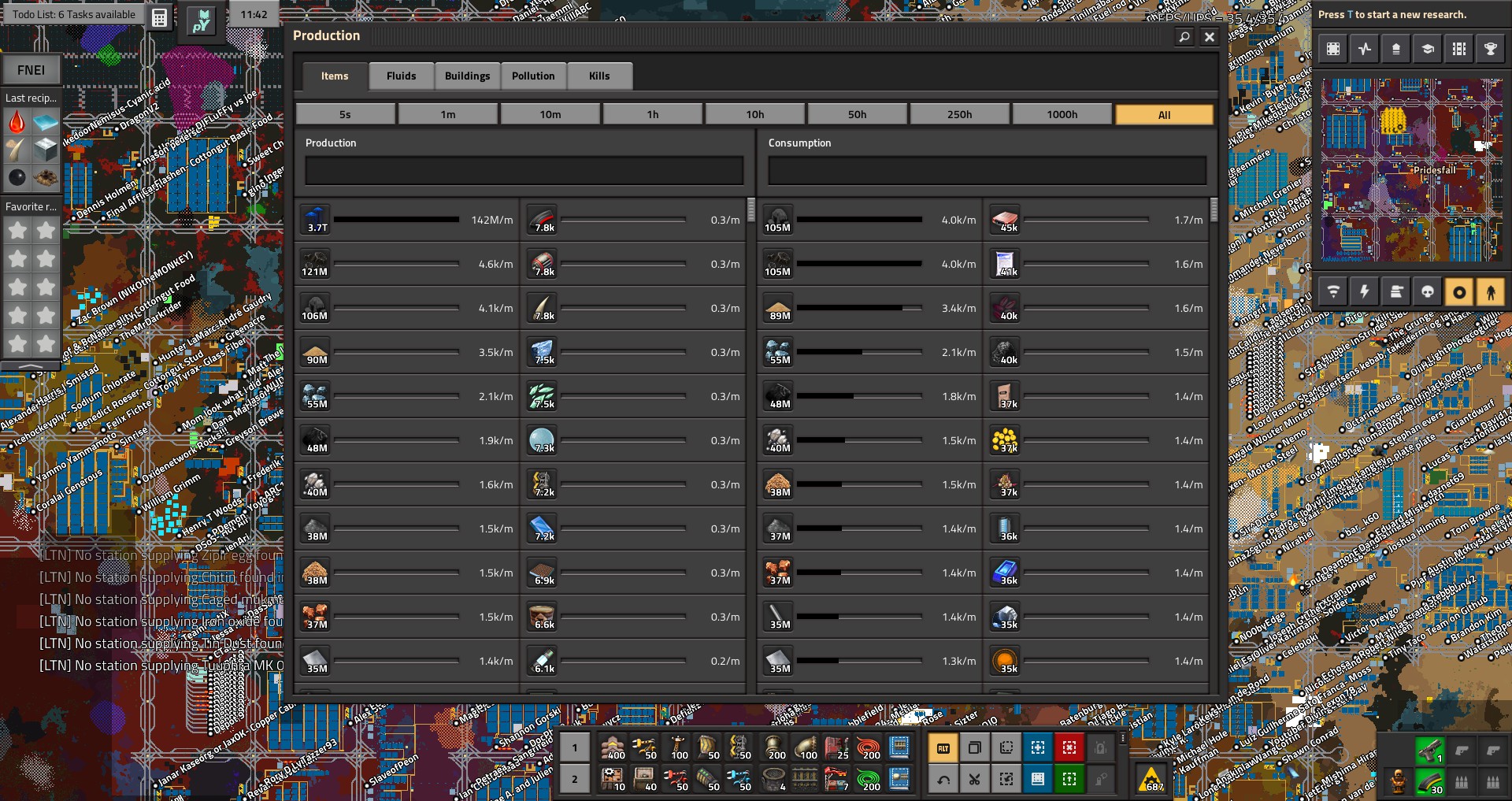The height and width of the screenshot is (801, 1512).
Task: Click the Consumption list scrollbar
Action: tap(1214, 210)
